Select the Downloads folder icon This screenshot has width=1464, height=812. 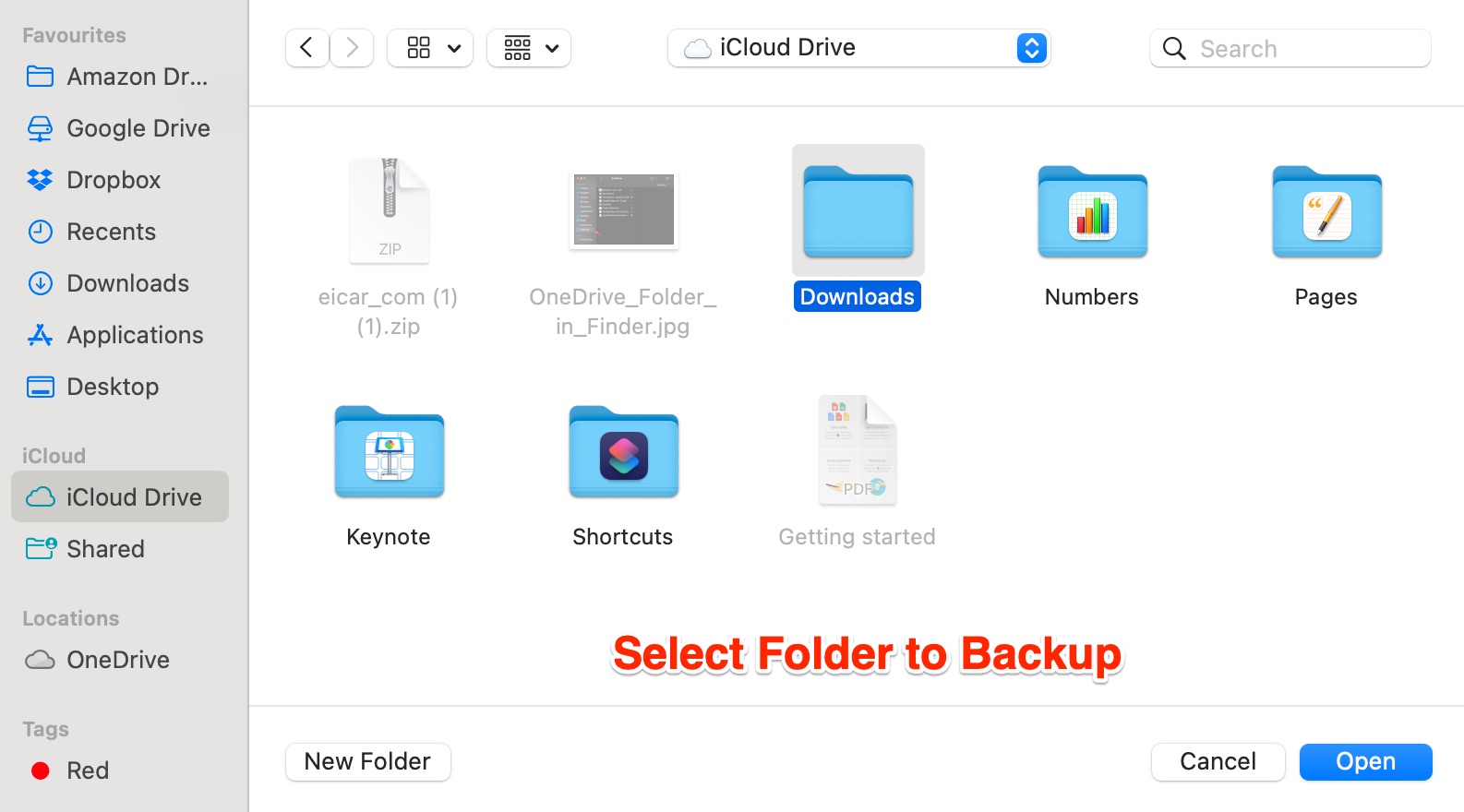(x=858, y=211)
